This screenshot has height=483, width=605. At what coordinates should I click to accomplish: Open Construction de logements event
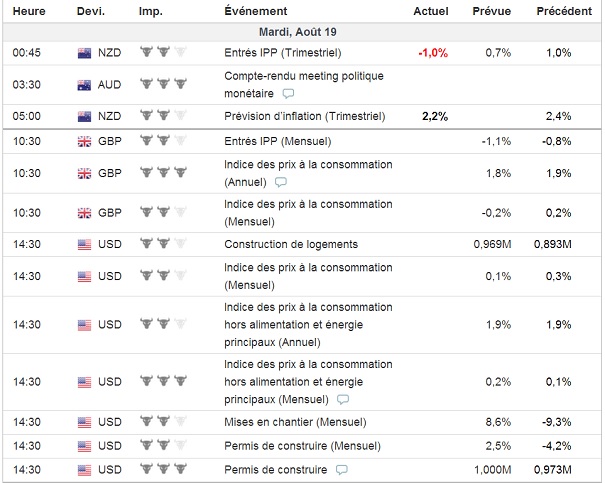(x=291, y=244)
